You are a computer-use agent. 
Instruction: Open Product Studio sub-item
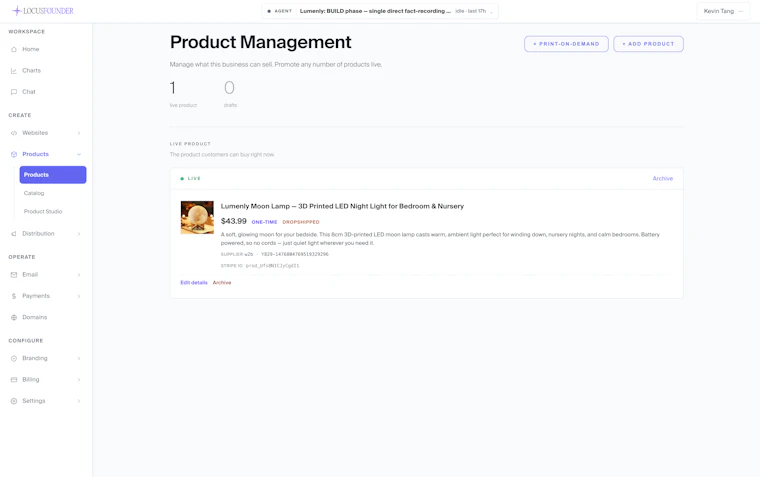tap(43, 212)
